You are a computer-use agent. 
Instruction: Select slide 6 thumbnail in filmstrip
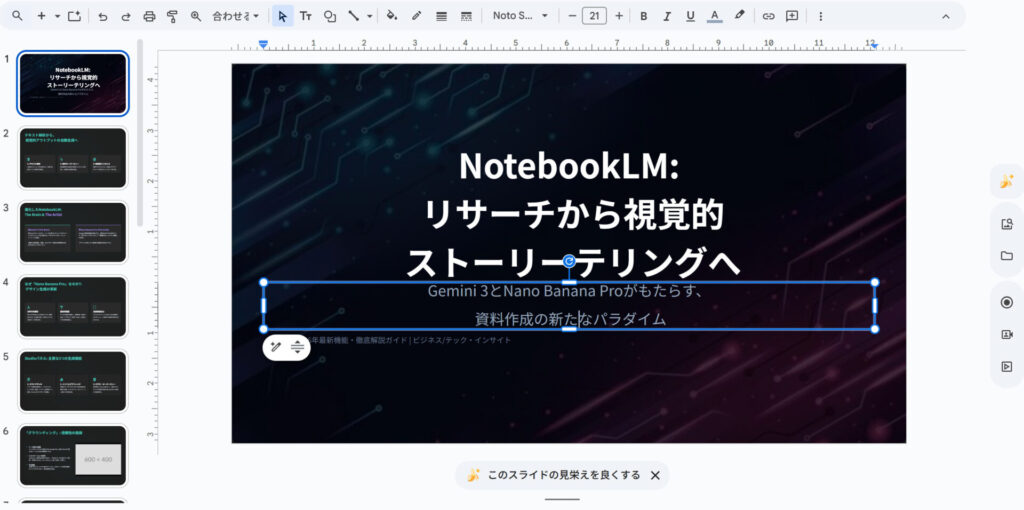[73, 456]
